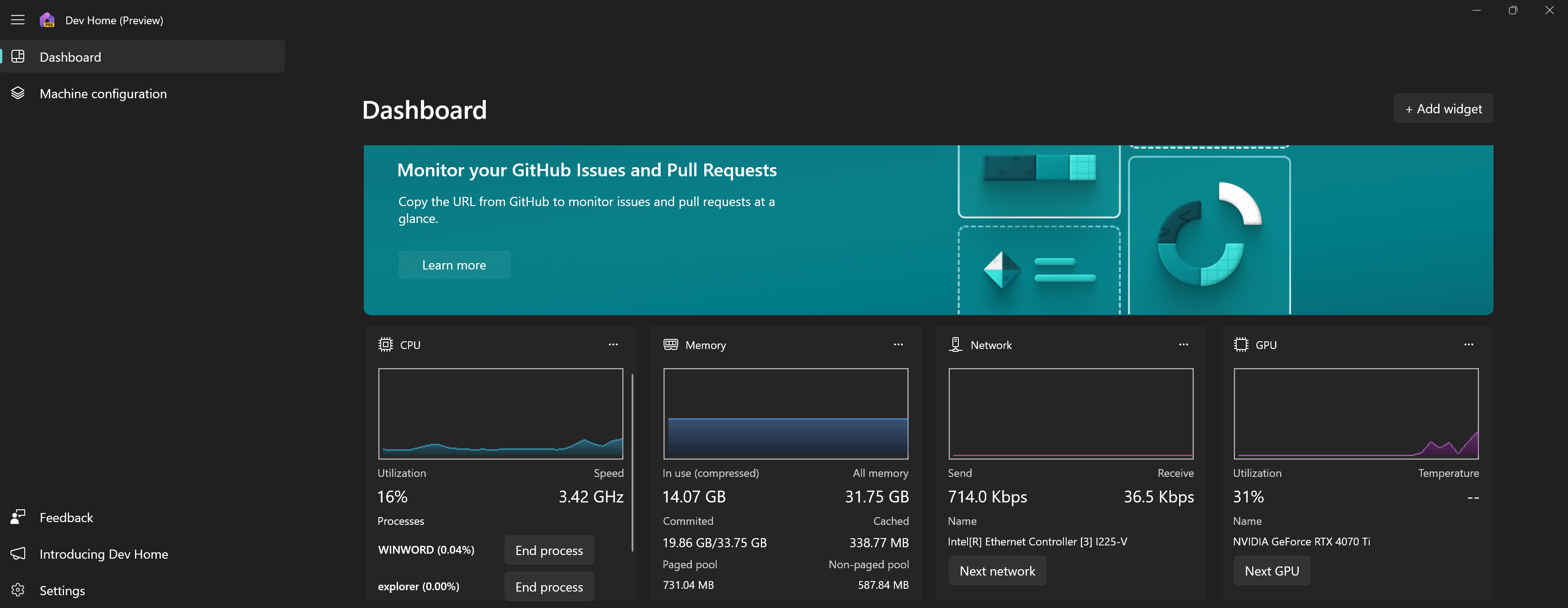Open Memory widget more options menu
The image size is (1568, 608).
pos(898,344)
